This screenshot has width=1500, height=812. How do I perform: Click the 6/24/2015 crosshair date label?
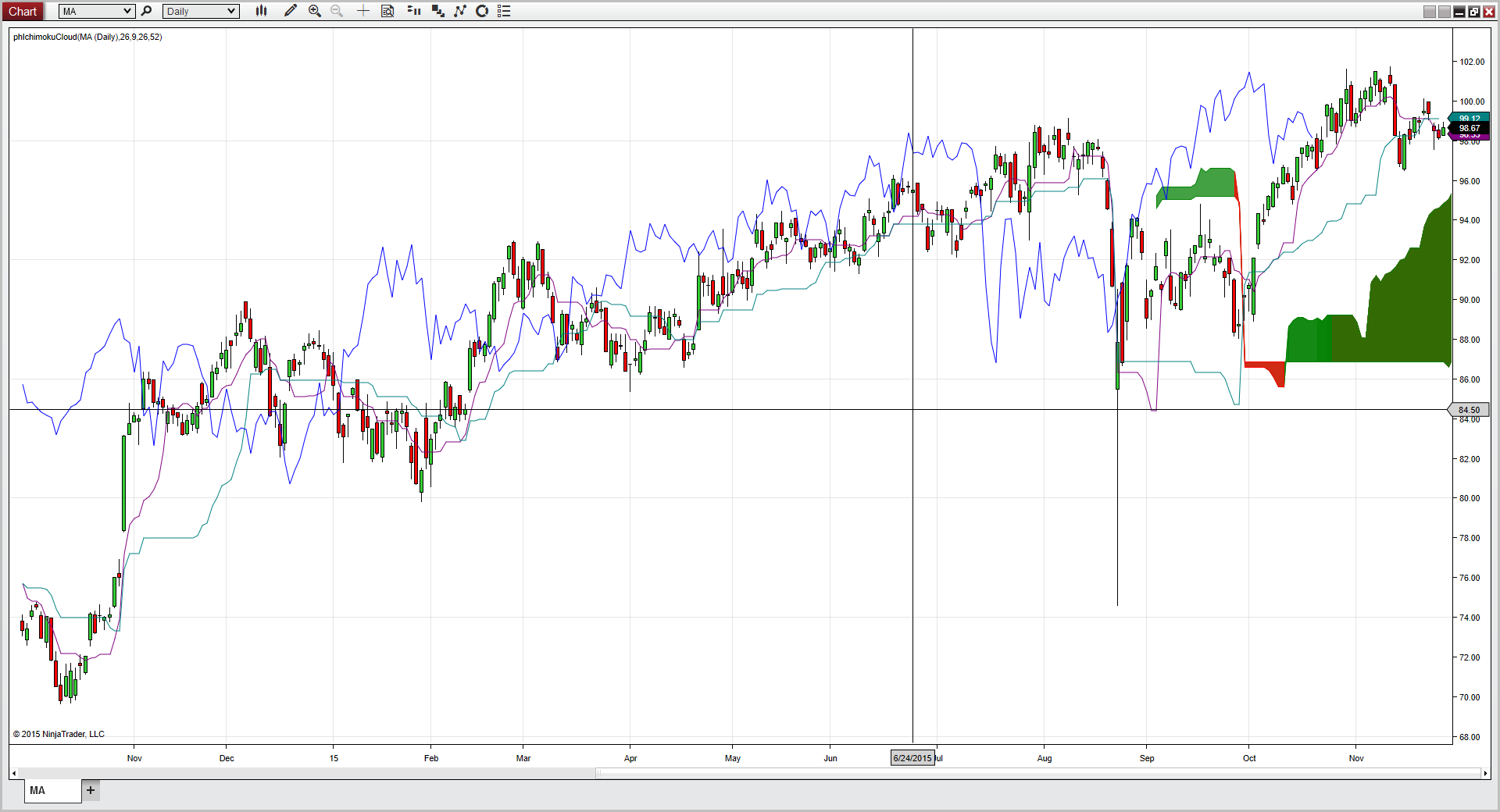(x=912, y=758)
